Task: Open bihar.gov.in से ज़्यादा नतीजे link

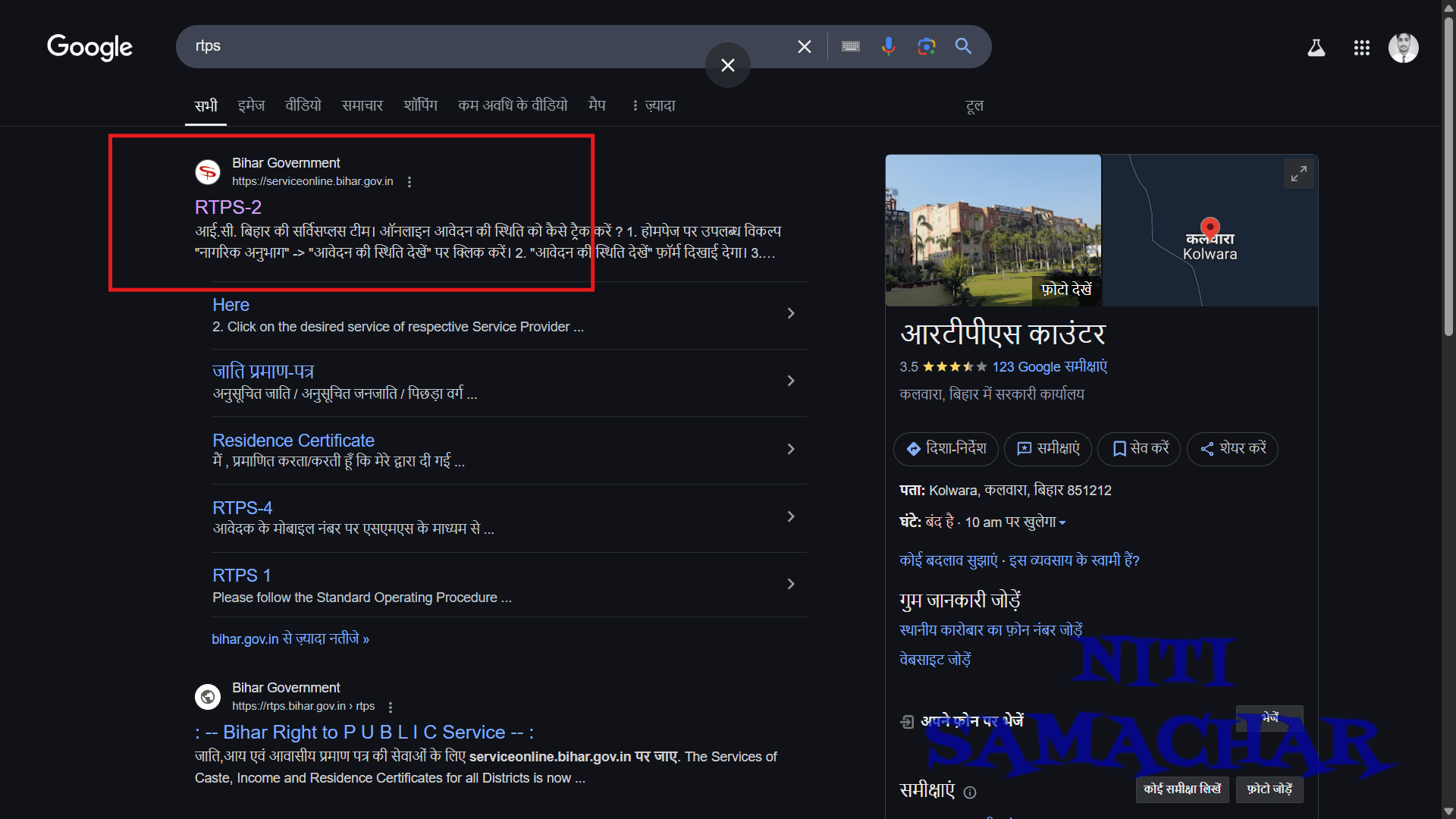Action: 290,639
